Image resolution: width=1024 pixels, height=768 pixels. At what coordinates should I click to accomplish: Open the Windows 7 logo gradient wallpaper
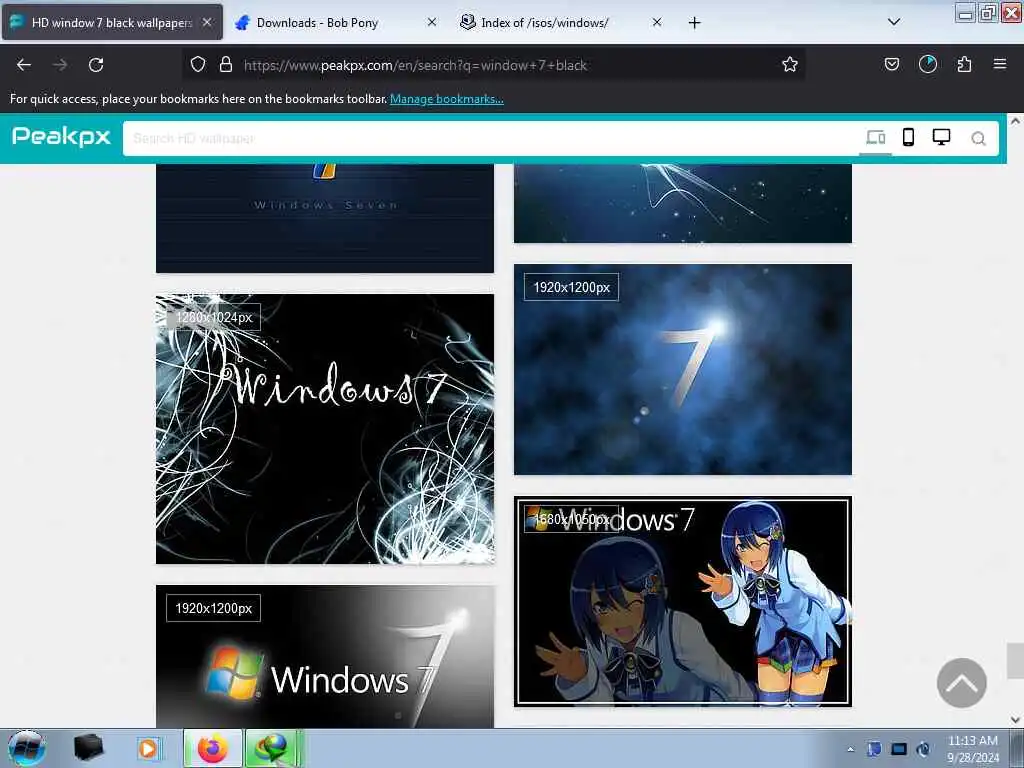click(325, 656)
